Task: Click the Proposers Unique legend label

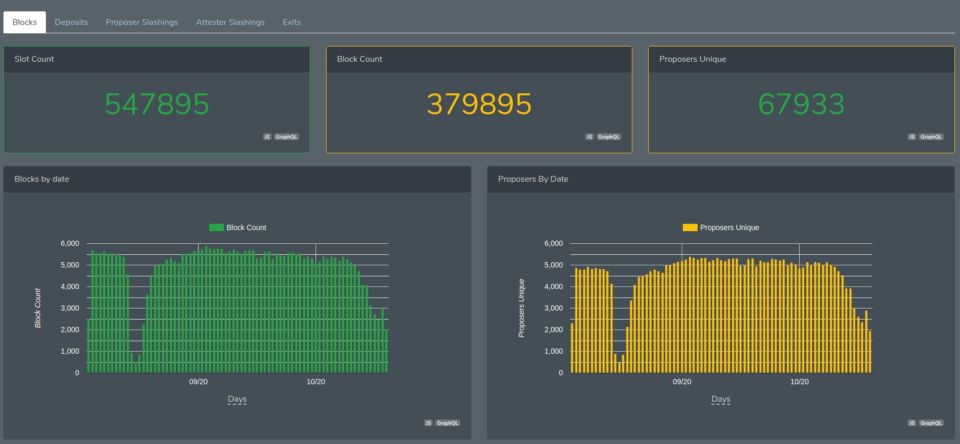Action: (x=729, y=227)
